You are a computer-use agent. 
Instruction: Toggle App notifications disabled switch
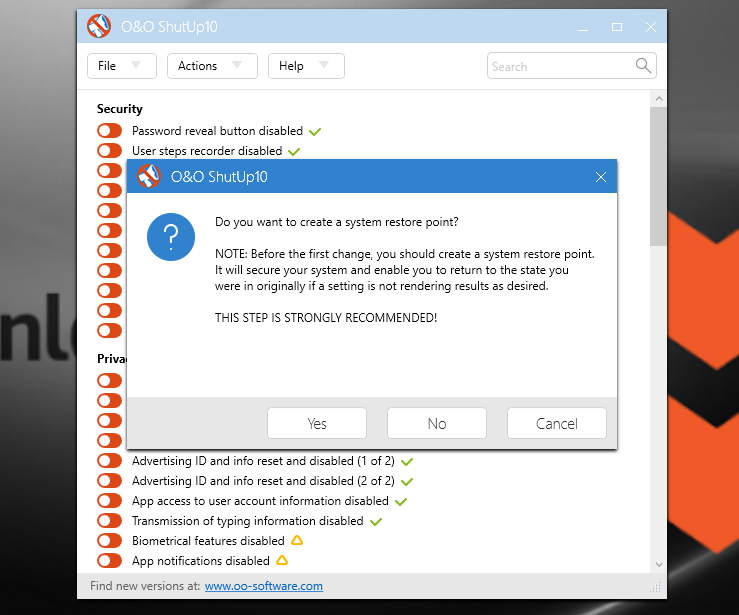109,561
